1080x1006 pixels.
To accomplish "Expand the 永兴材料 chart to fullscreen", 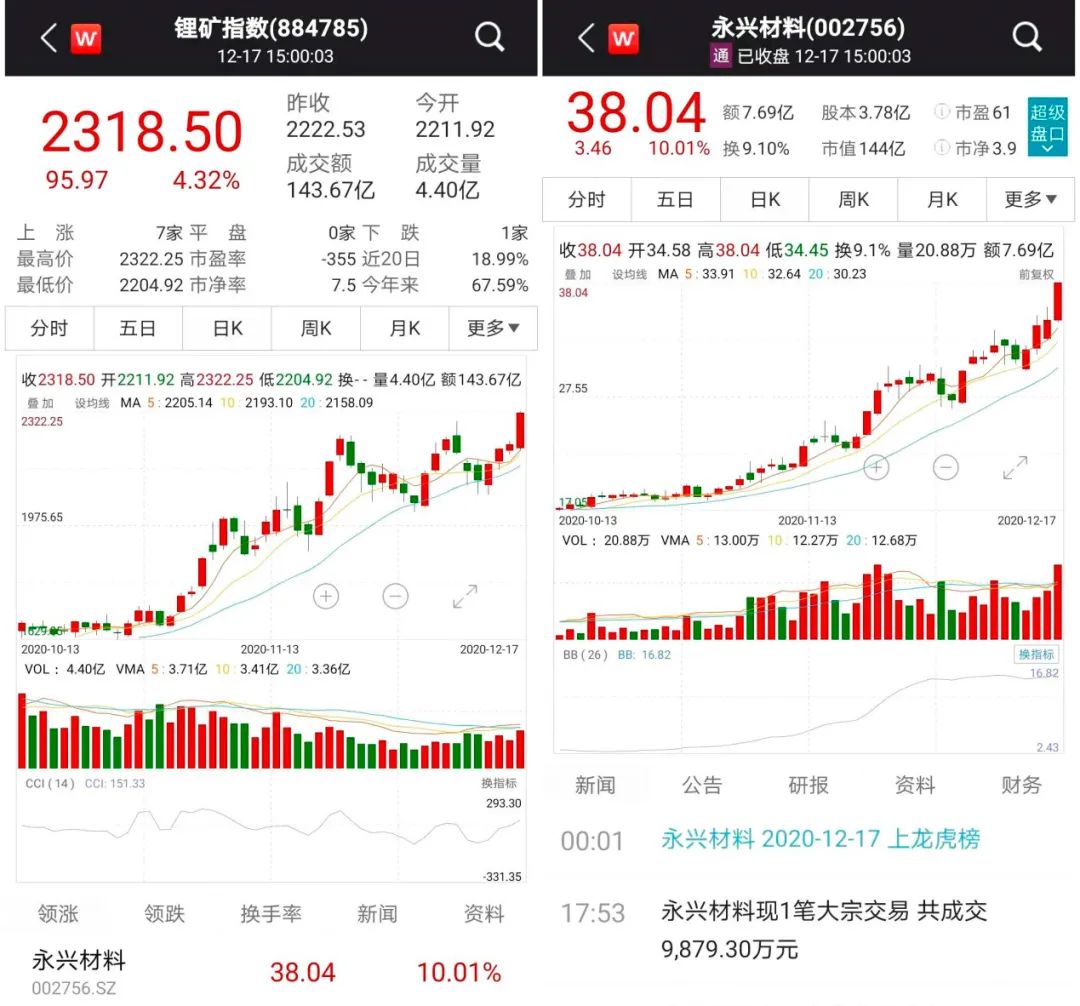I will click(1015, 467).
